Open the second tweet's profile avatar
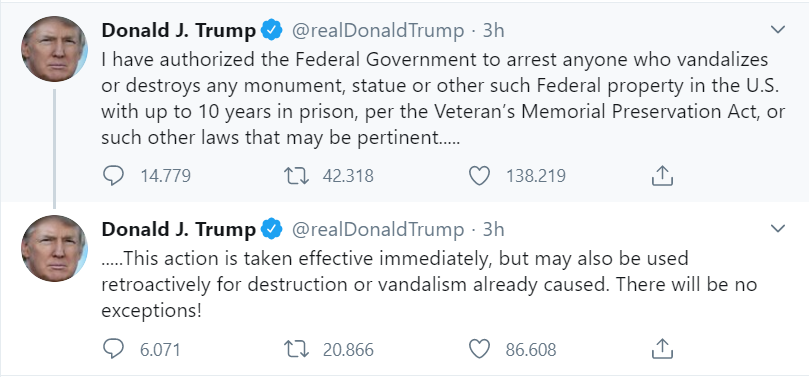The height and width of the screenshot is (377, 809). click(x=54, y=248)
